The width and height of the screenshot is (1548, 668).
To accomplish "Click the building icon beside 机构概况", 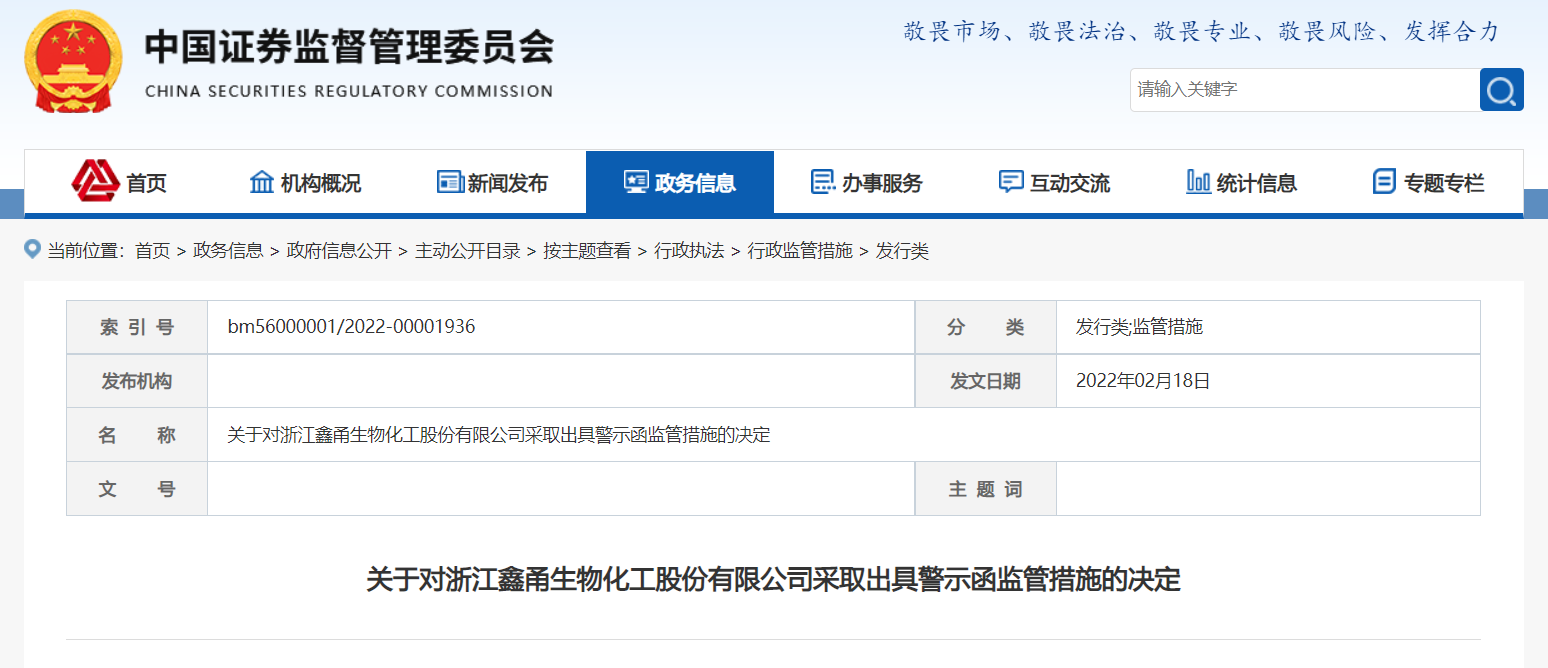I will tap(262, 182).
